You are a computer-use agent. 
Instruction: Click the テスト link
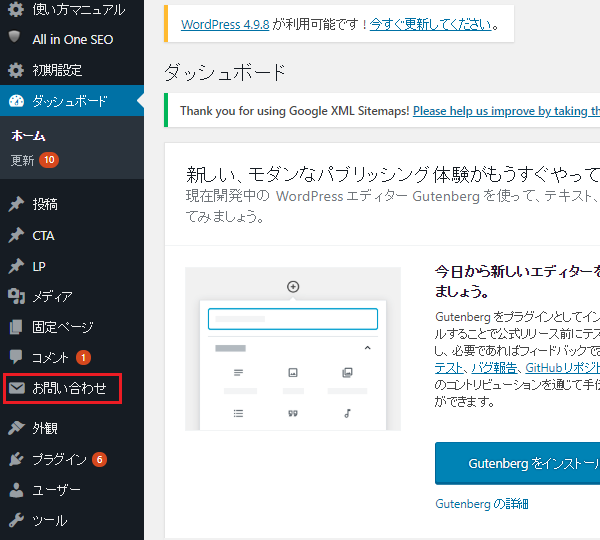(449, 368)
